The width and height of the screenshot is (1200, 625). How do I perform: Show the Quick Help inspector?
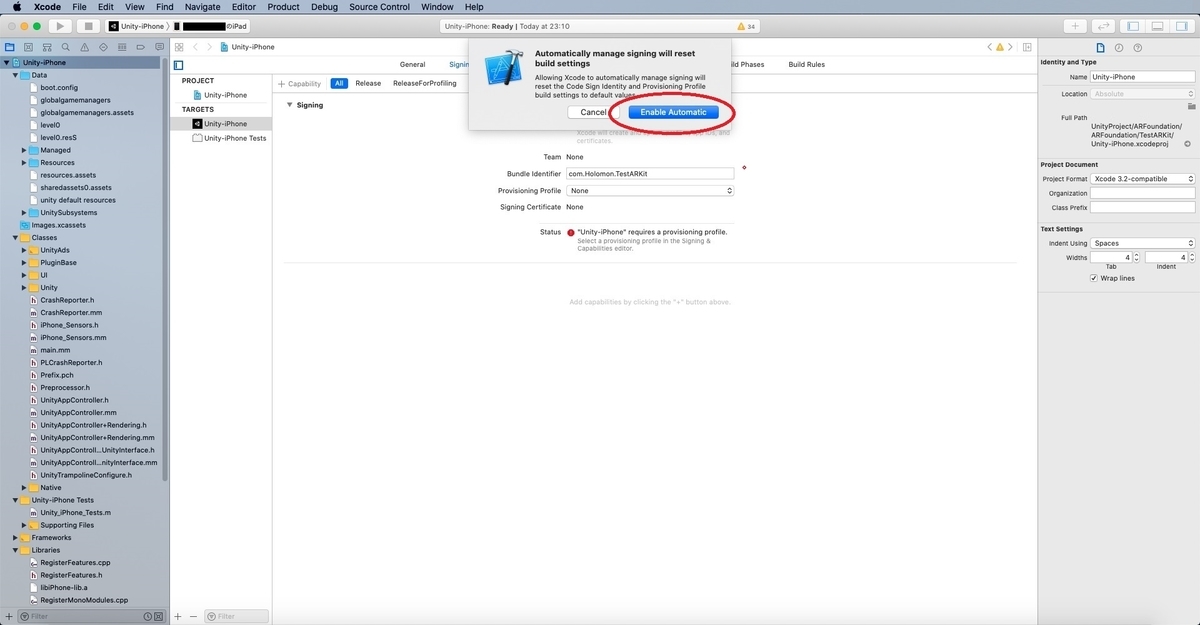1138,47
